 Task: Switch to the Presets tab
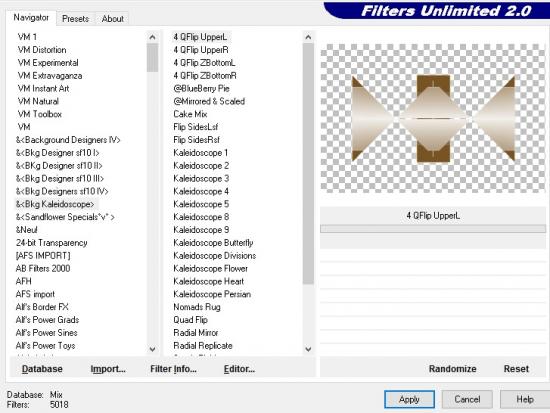pyautogui.click(x=75, y=19)
